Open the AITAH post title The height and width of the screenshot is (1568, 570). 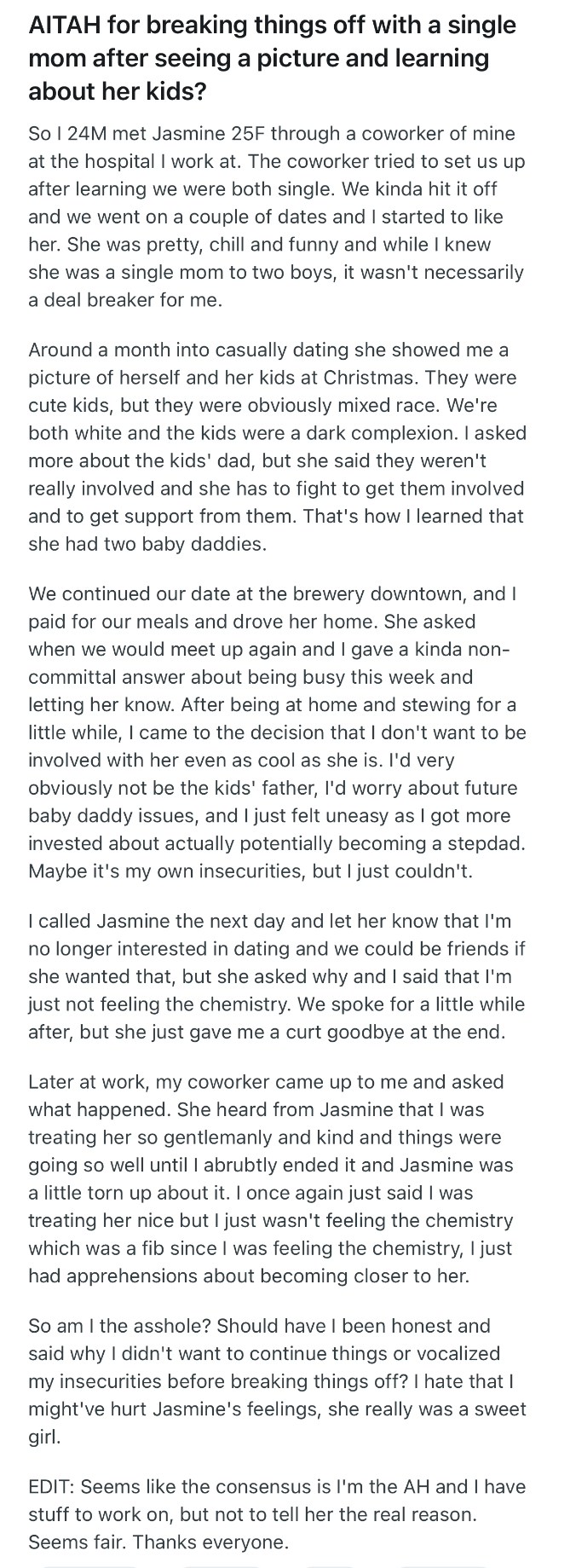pos(273,58)
